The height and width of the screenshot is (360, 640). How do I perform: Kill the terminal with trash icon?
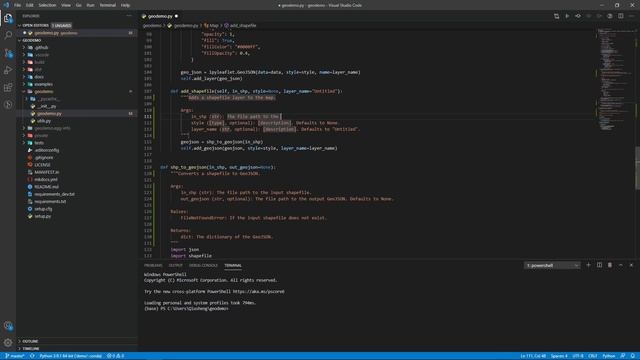tap(610, 265)
